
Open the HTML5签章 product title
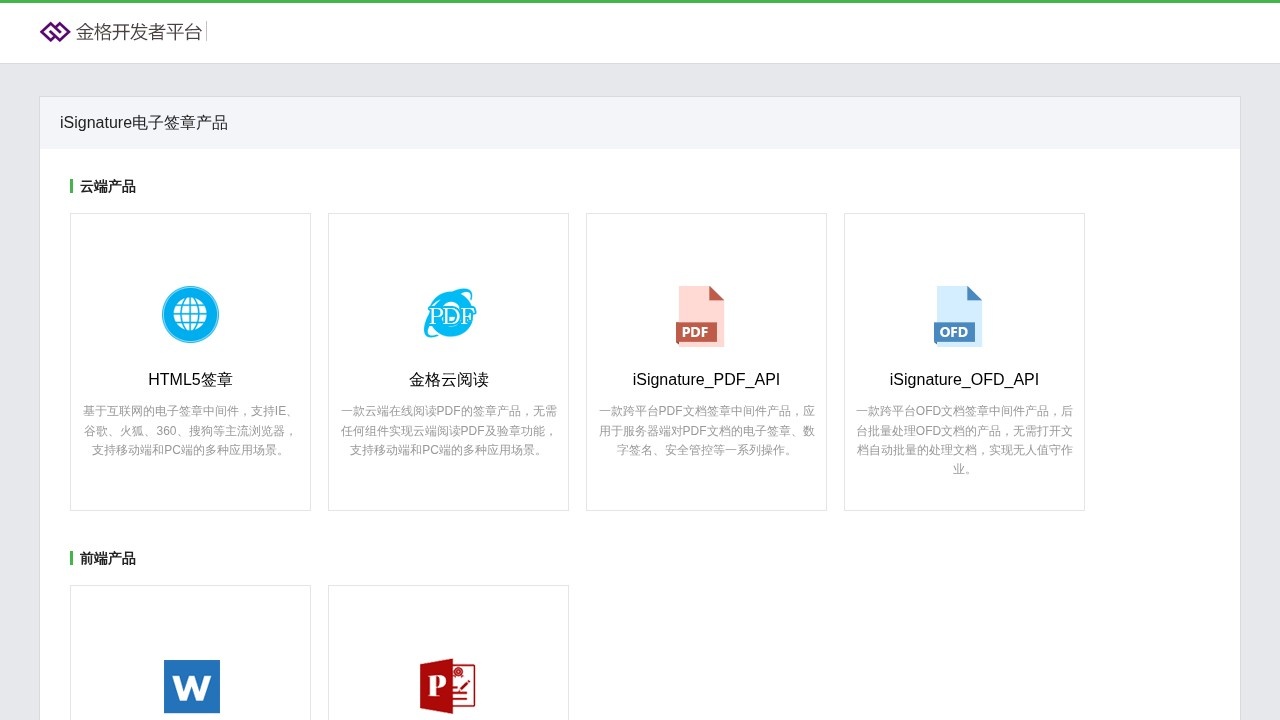190,380
